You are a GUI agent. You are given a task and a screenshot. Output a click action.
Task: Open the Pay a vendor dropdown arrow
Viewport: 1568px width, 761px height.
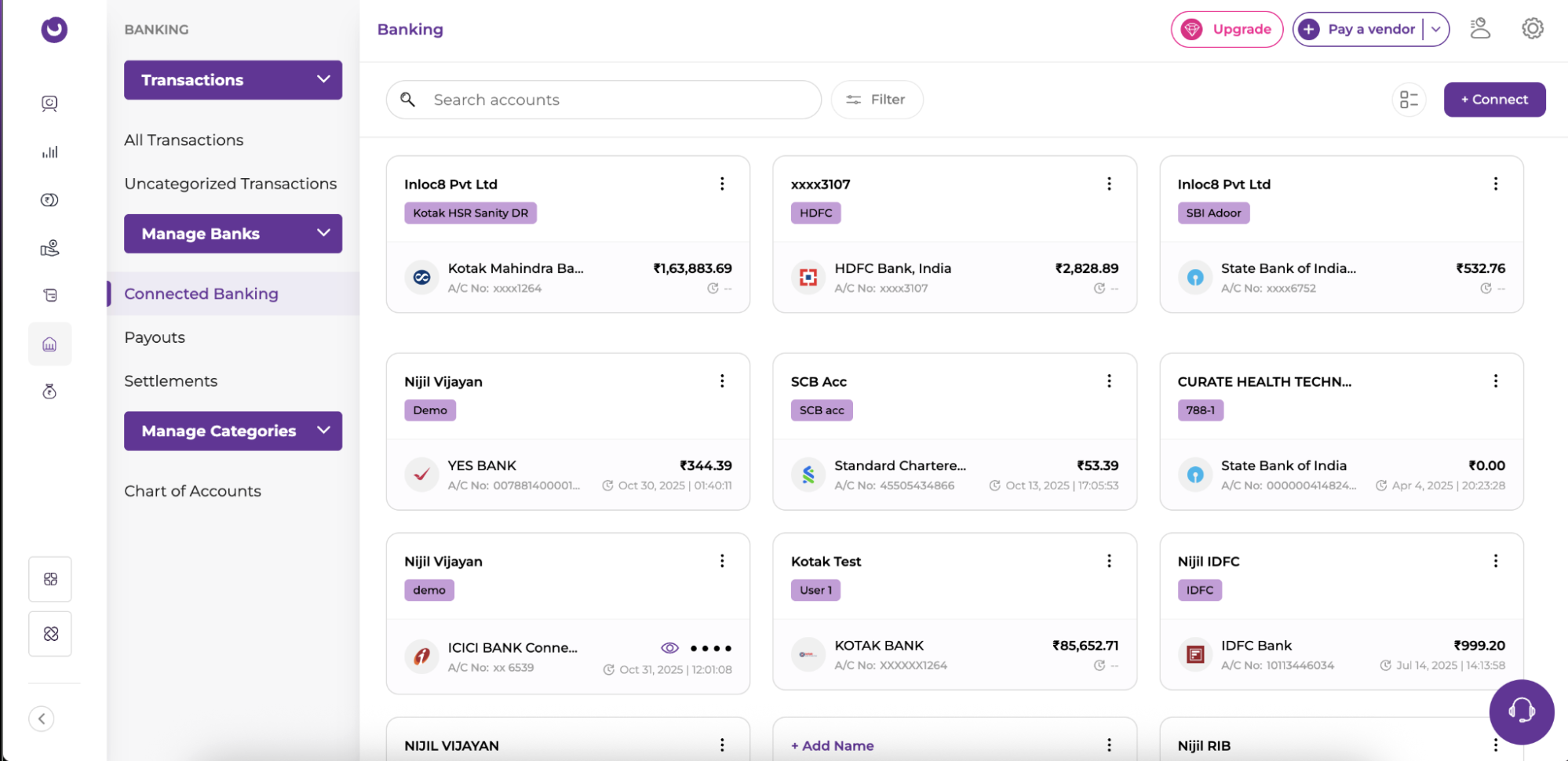[x=1435, y=29]
